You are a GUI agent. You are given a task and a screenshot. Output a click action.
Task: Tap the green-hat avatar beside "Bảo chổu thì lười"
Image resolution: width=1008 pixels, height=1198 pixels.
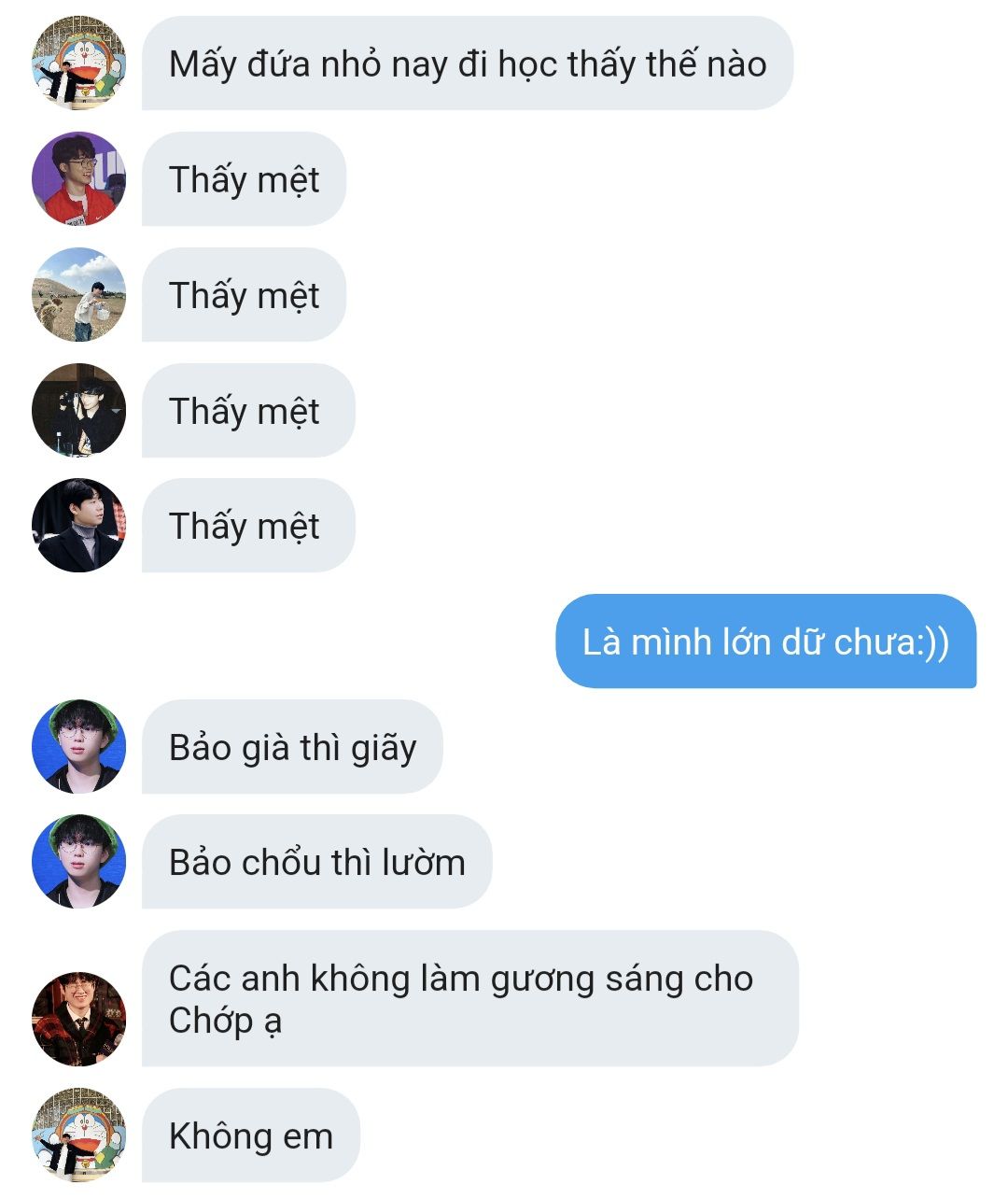78,861
